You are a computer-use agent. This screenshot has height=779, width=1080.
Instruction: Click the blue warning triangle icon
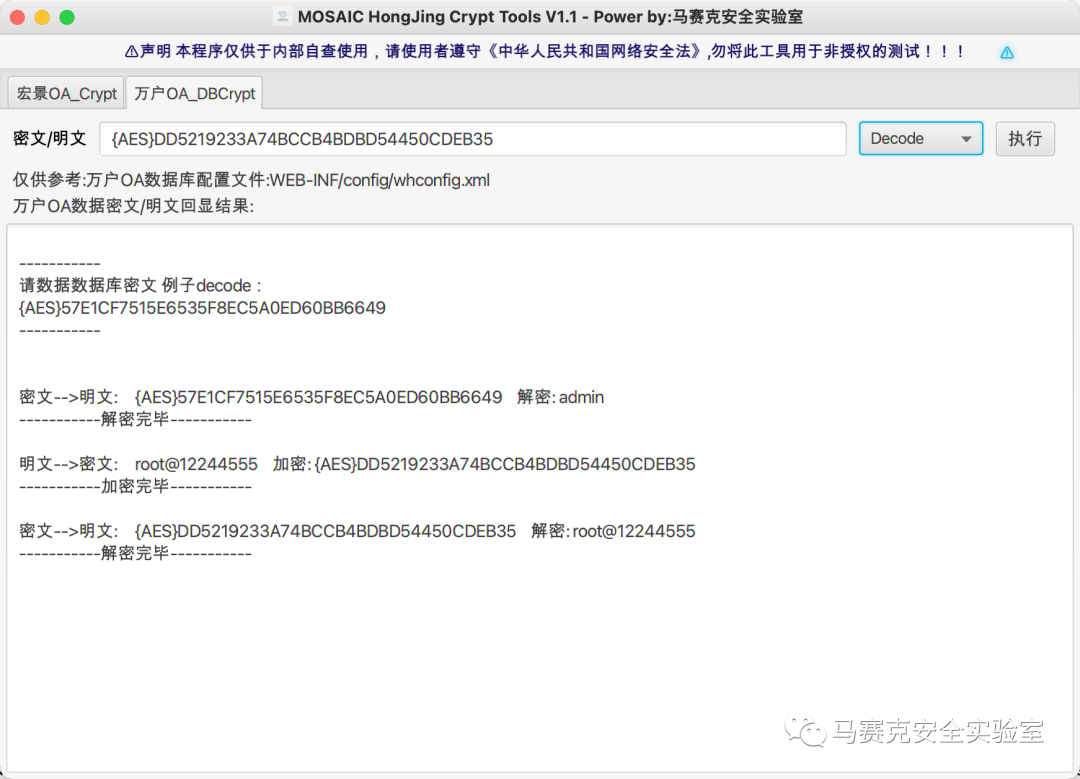[1007, 52]
